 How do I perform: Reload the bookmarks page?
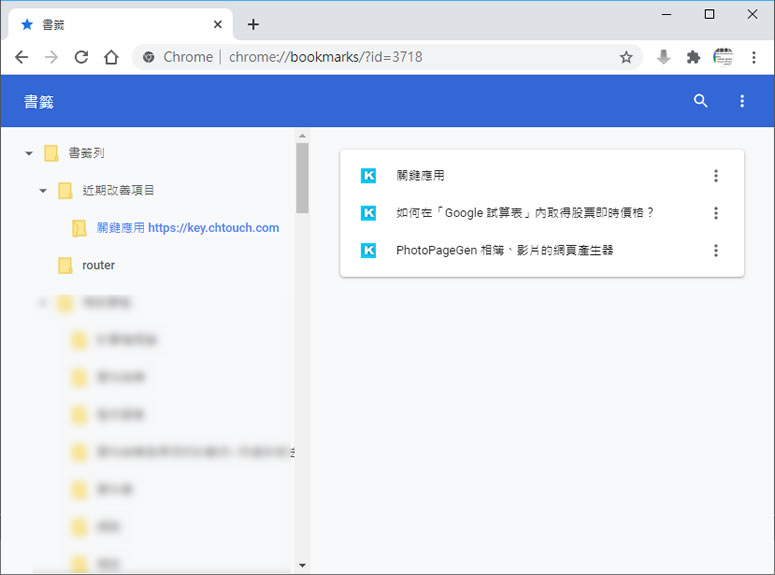point(81,57)
